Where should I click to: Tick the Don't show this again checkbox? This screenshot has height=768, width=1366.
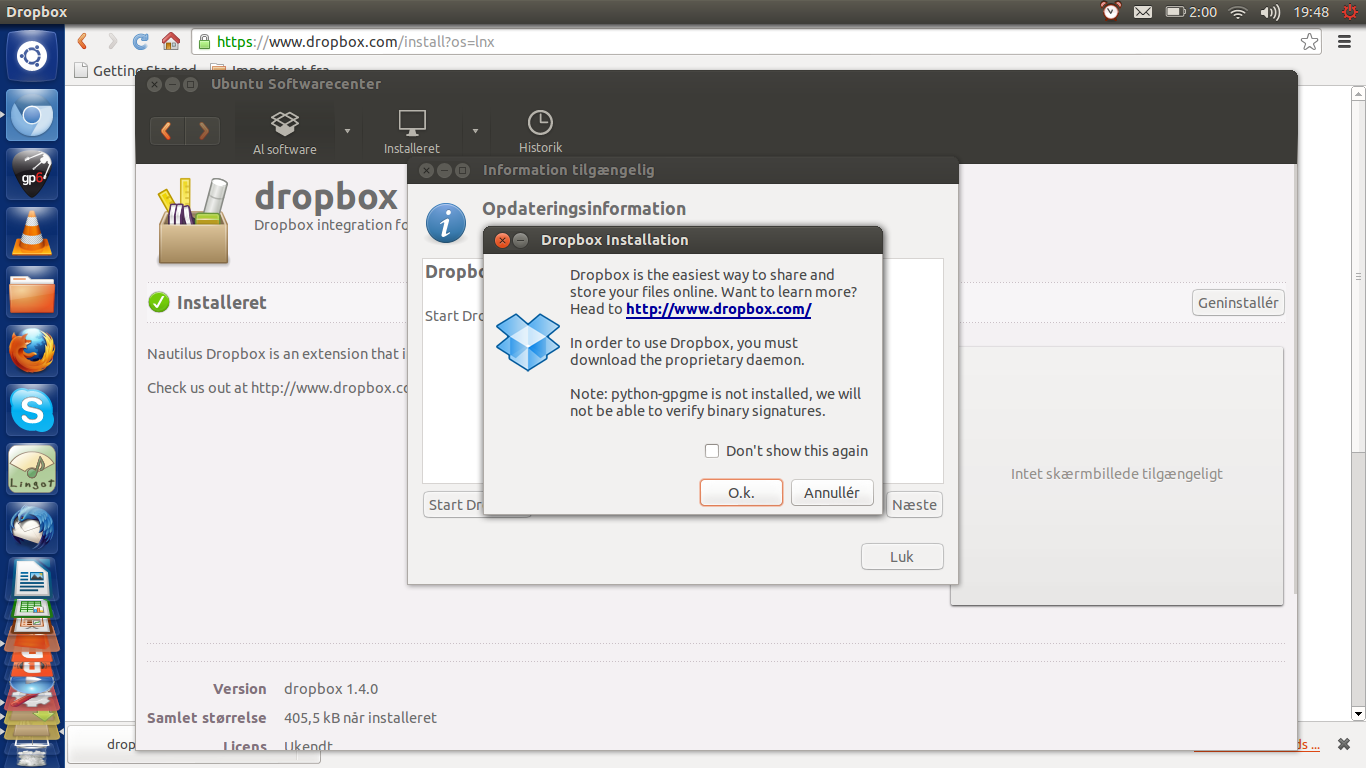click(x=712, y=451)
